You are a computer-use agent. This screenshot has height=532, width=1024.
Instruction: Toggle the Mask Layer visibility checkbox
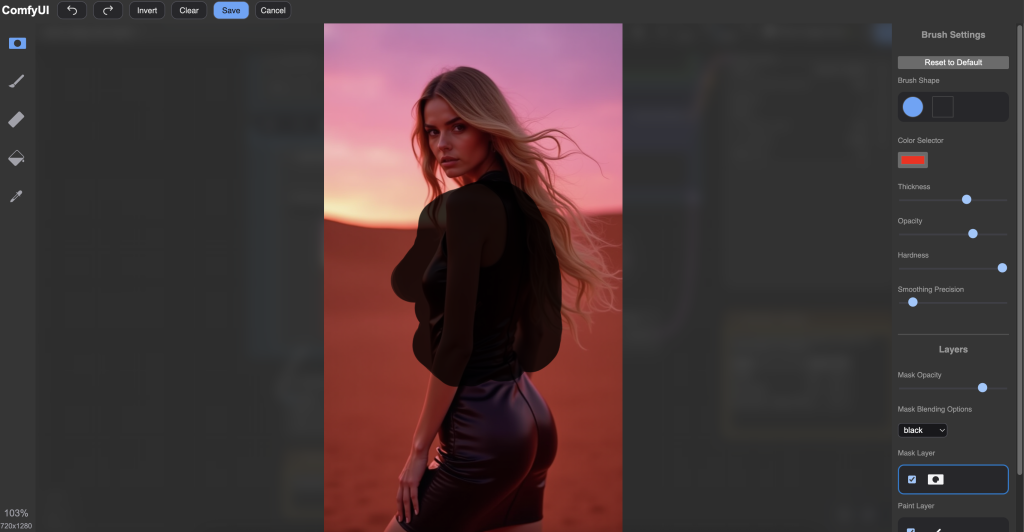coord(912,480)
